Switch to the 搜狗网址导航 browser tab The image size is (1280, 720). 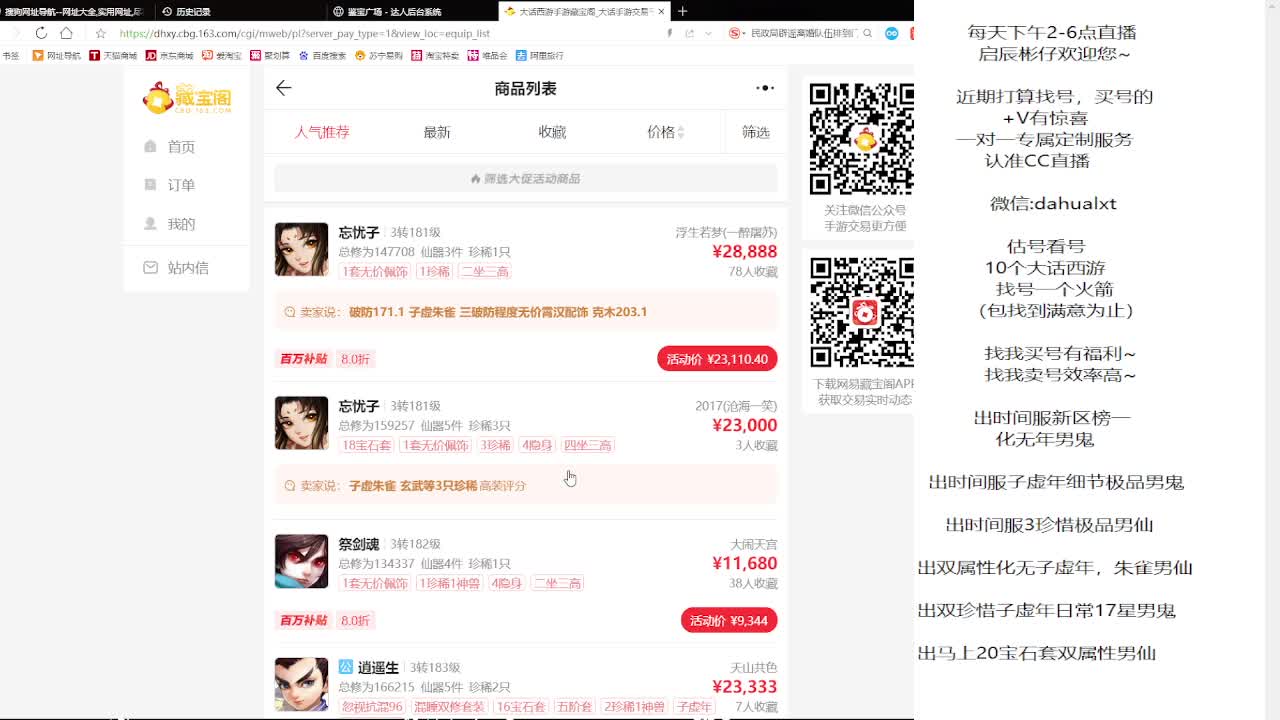click(75, 12)
